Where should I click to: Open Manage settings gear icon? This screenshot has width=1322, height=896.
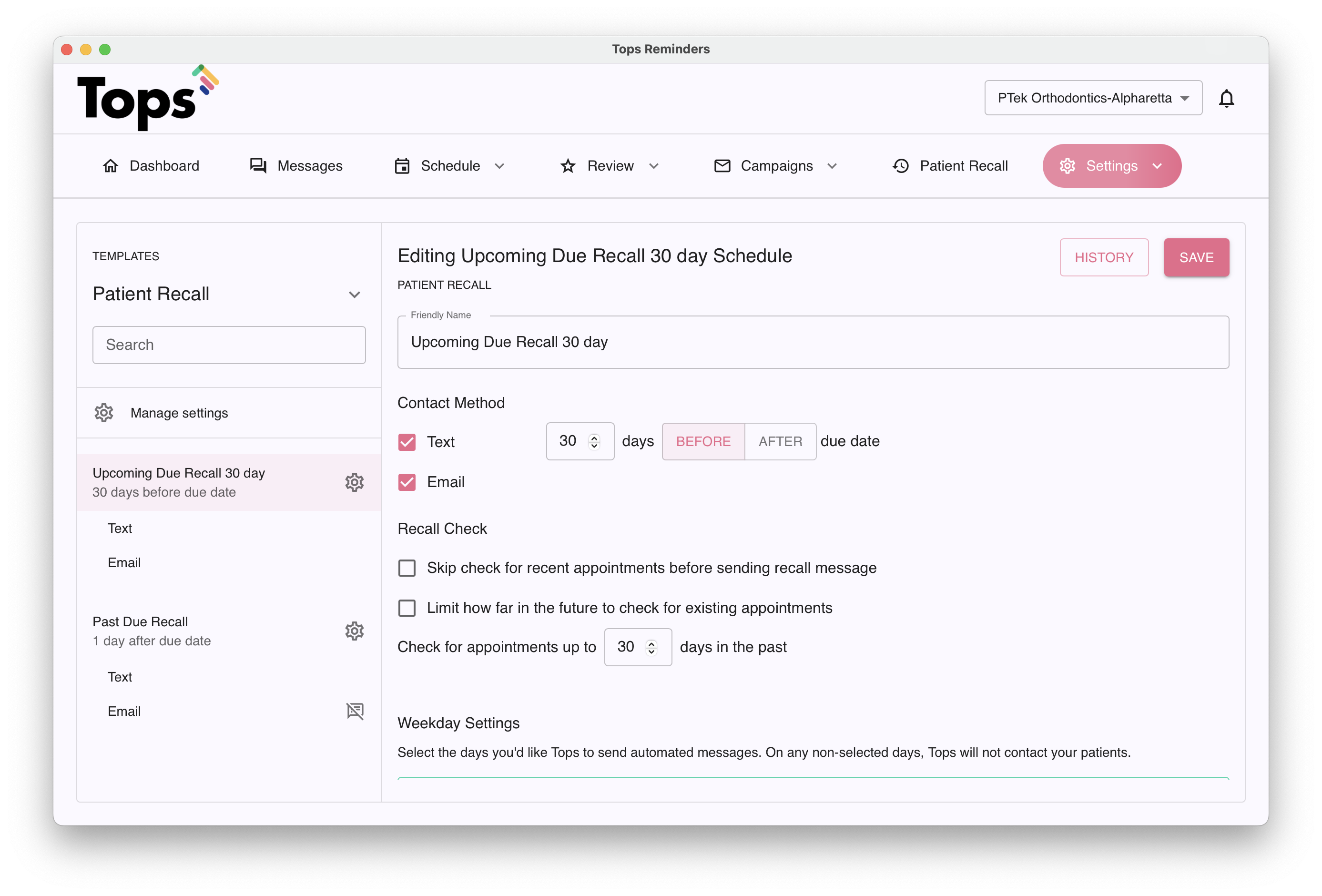point(103,412)
